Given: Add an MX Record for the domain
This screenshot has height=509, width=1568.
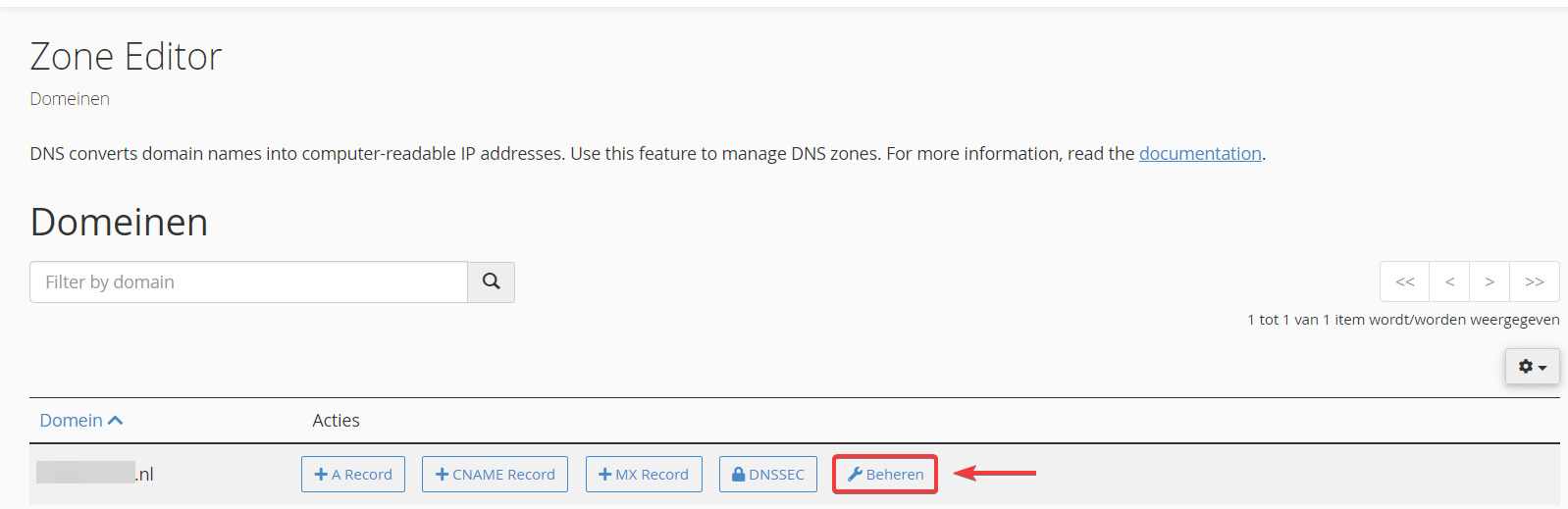Looking at the screenshot, I should 644,475.
